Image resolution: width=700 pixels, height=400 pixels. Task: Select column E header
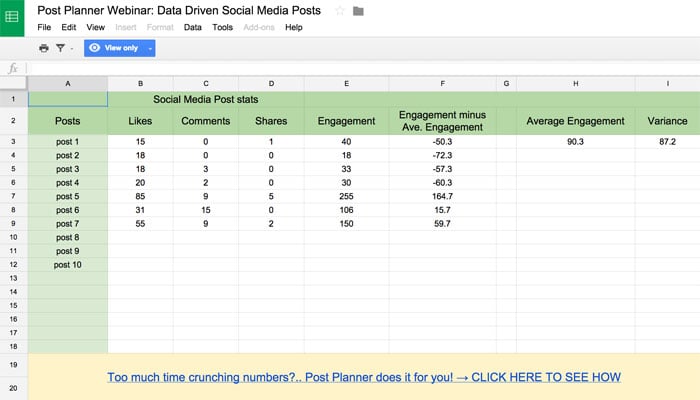point(346,83)
